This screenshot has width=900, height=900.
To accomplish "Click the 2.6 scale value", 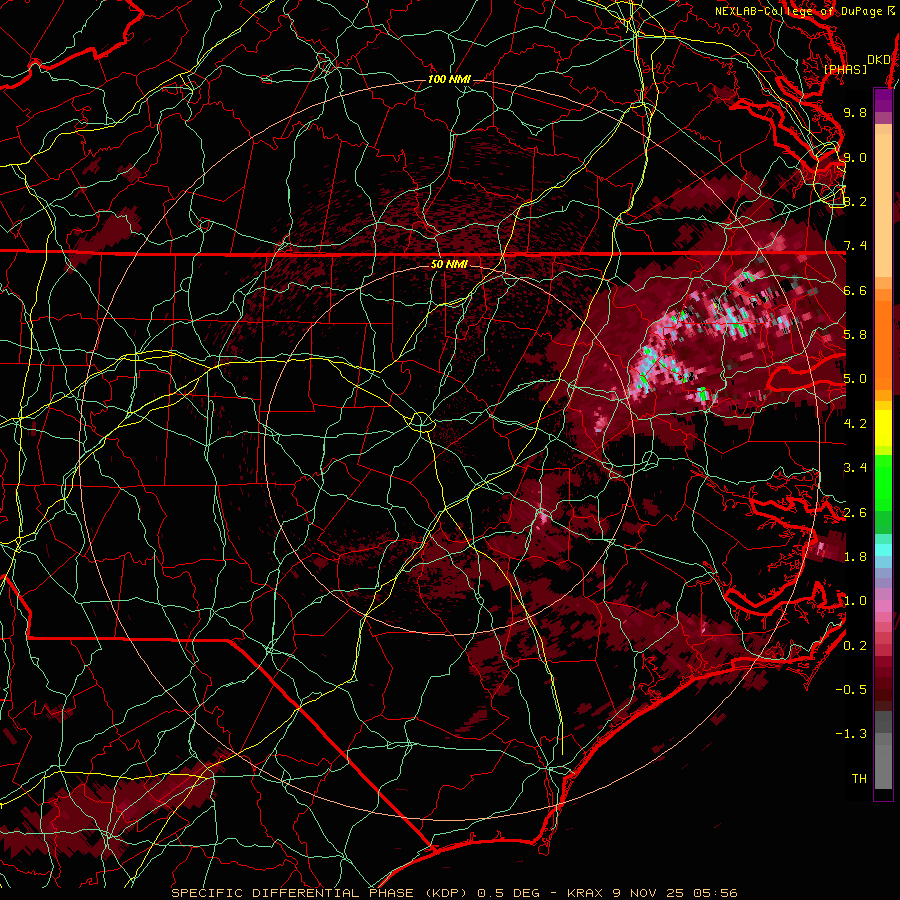I will 855,513.
